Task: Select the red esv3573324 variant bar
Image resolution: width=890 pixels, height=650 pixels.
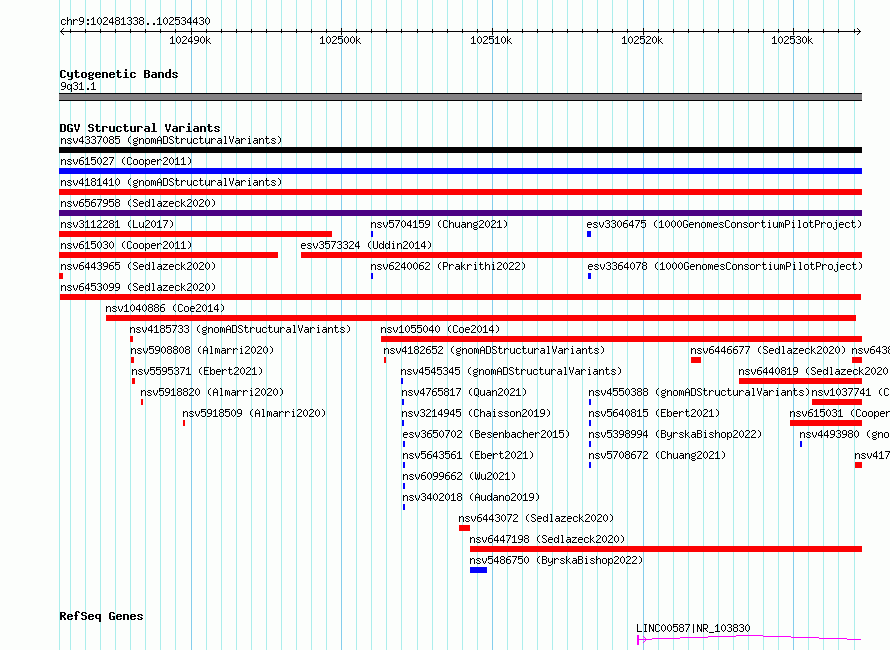Action: [x=581, y=255]
